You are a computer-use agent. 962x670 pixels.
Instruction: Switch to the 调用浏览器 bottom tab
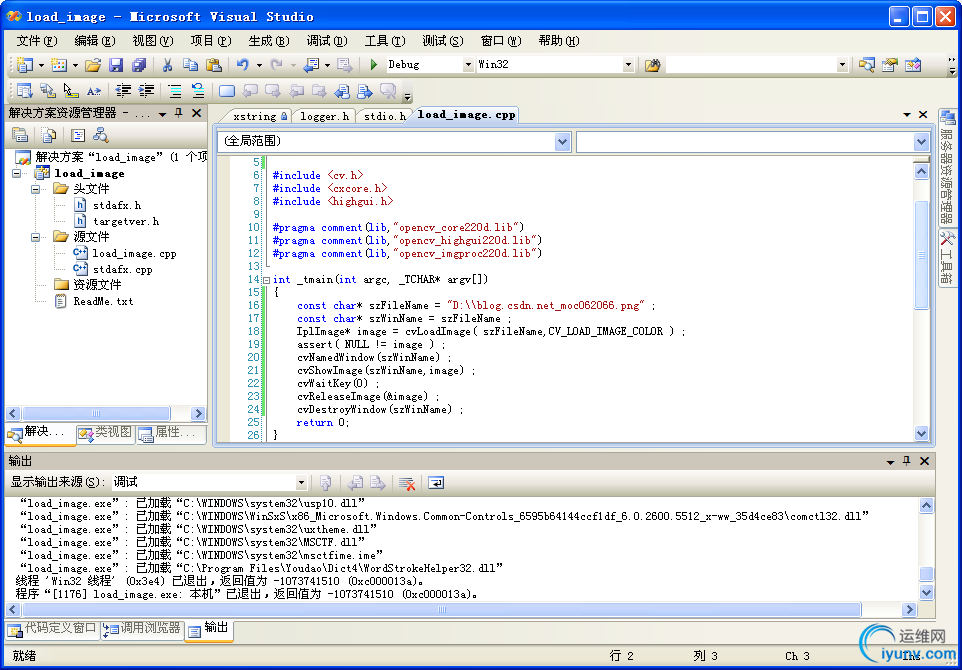(142, 629)
